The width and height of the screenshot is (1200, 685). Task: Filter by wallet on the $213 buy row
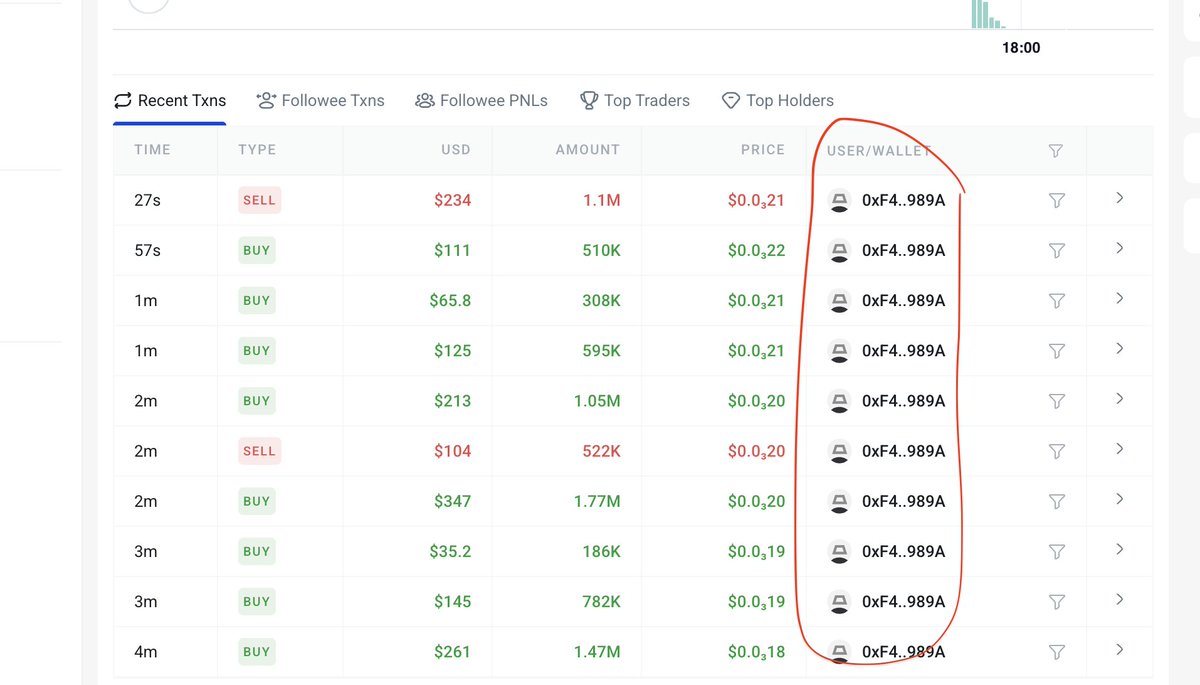(1056, 401)
